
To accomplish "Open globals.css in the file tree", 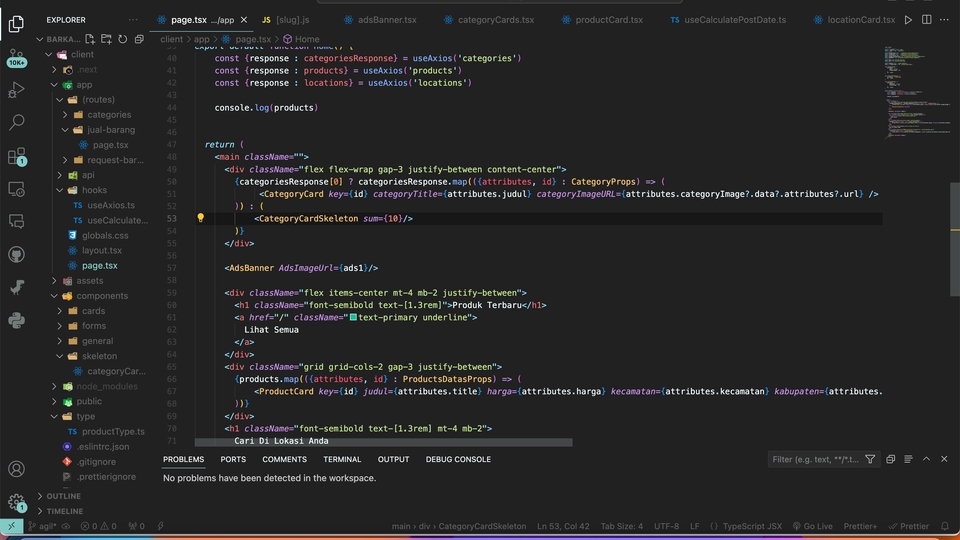I will coord(105,235).
